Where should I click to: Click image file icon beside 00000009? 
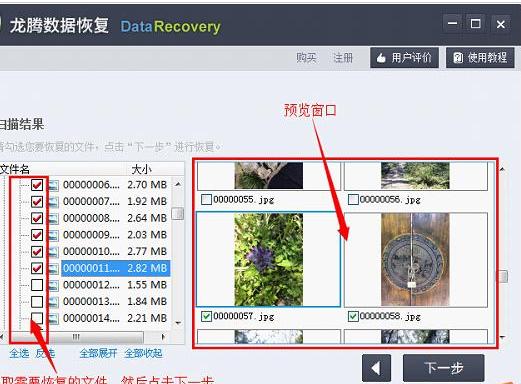coord(53,235)
